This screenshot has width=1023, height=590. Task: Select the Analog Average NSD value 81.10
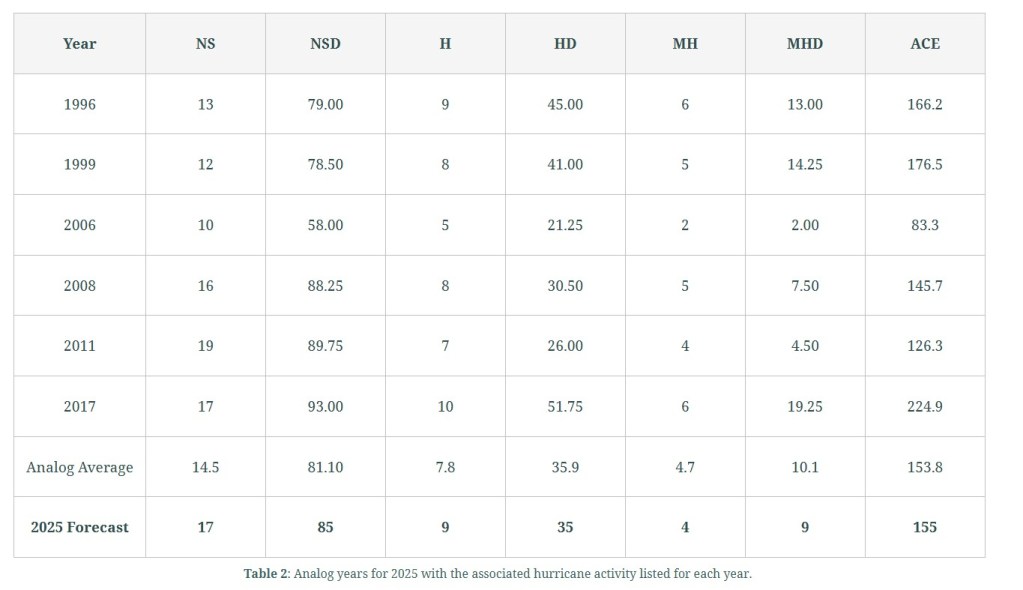coord(325,467)
